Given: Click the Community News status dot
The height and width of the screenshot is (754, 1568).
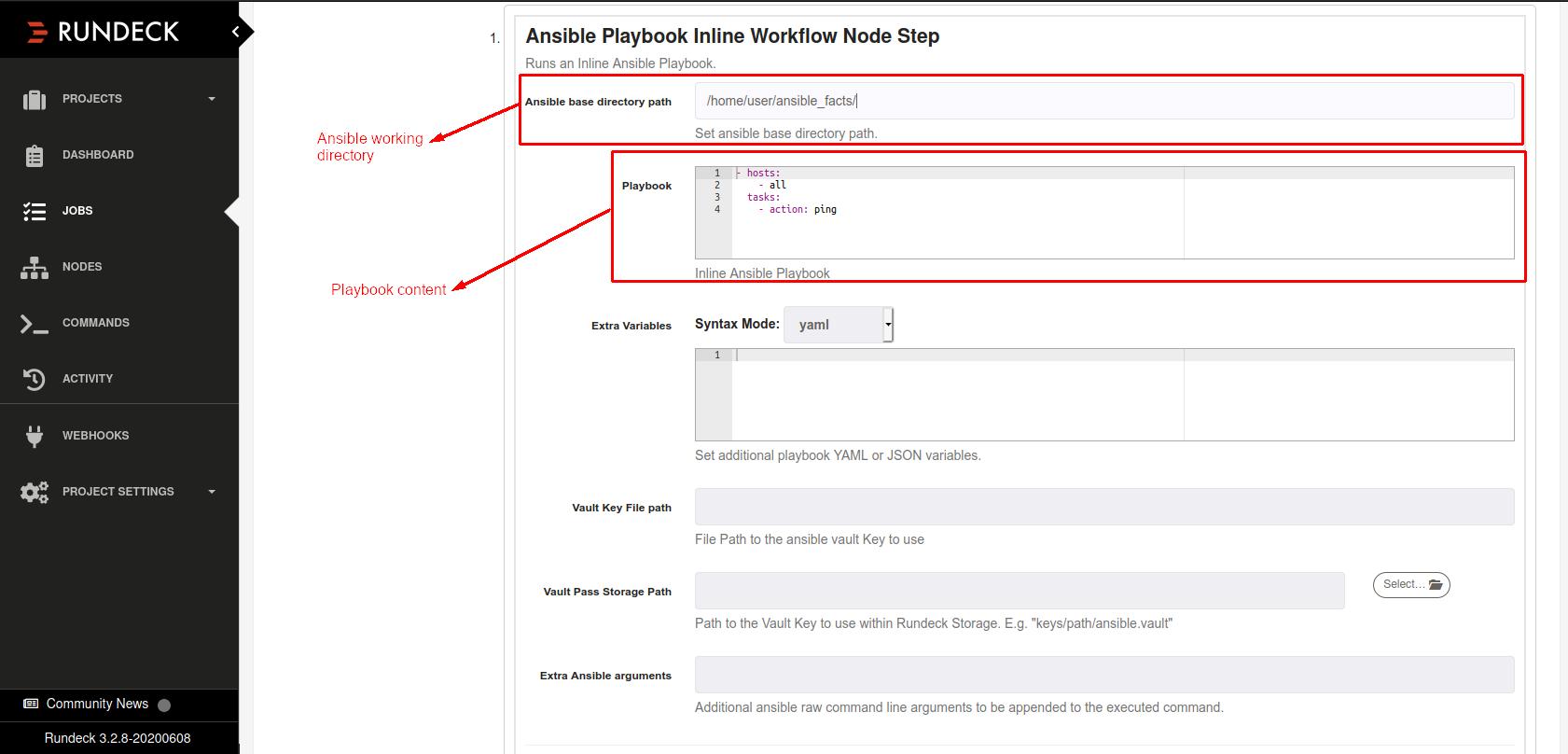Looking at the screenshot, I should pyautogui.click(x=164, y=705).
